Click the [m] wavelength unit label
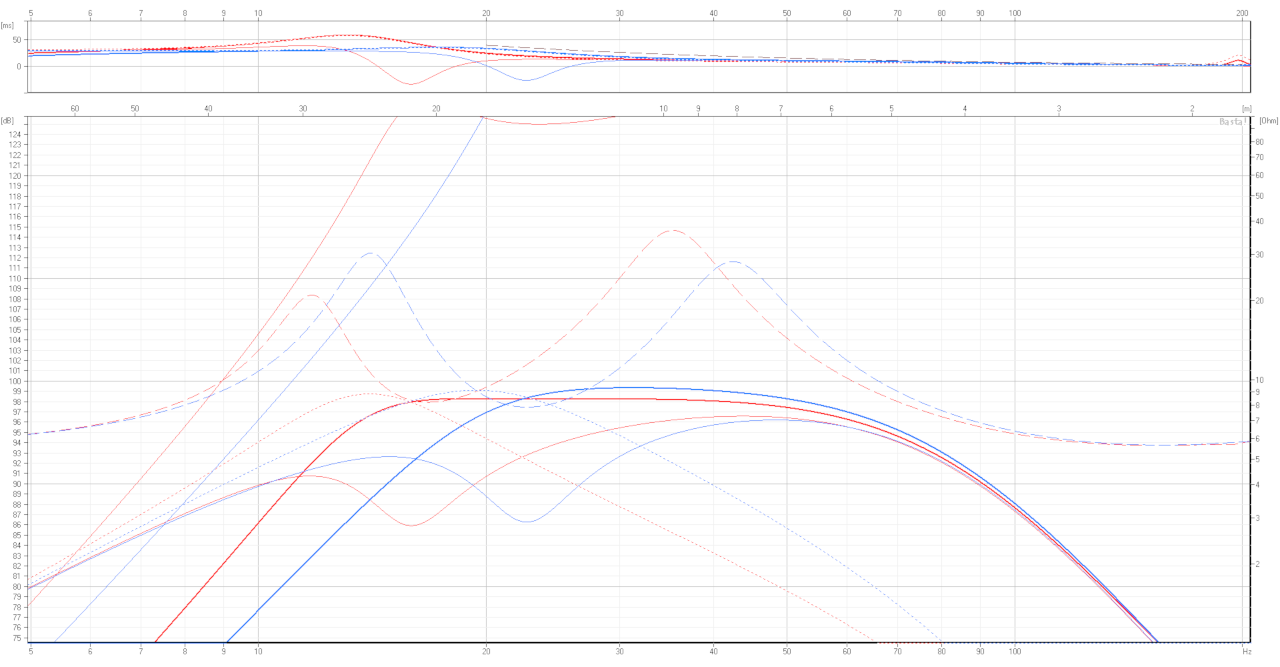1280x667 pixels. coord(1246,108)
